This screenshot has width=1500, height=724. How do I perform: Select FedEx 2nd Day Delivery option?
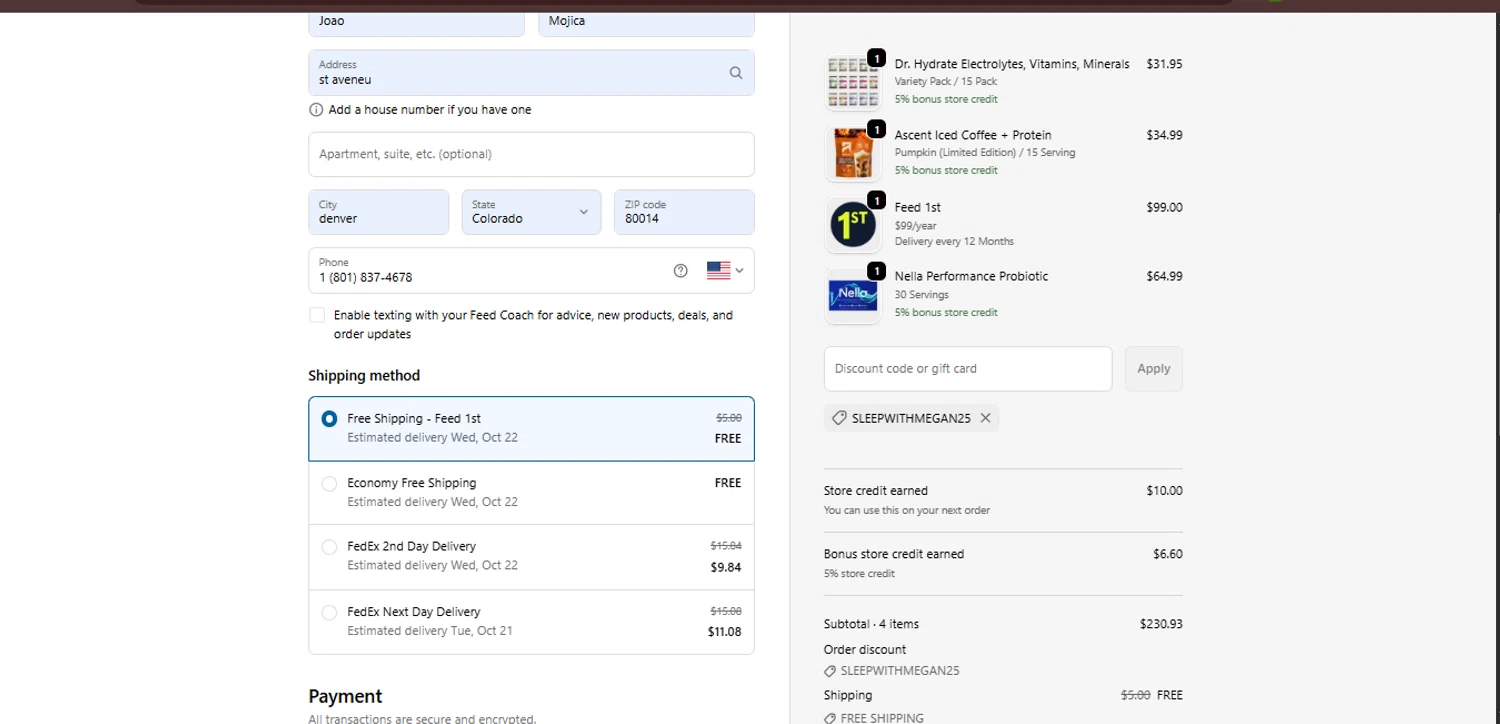click(x=531, y=557)
